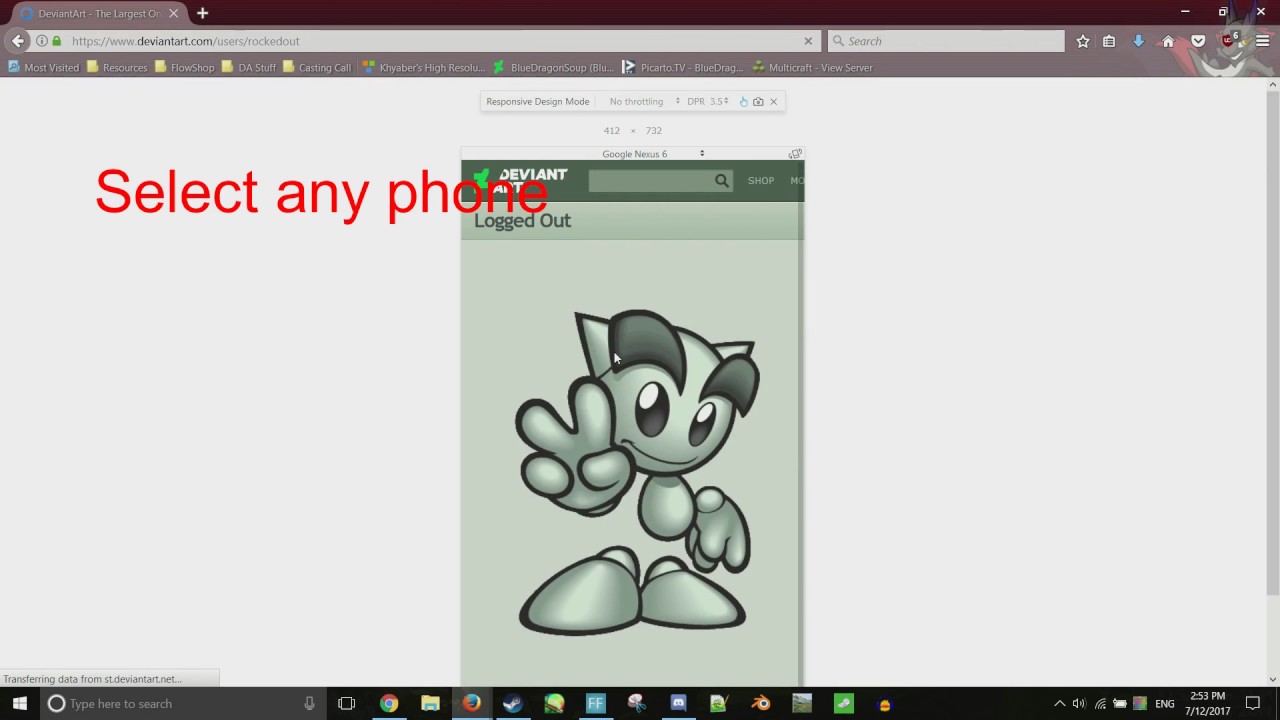1280x720 pixels.
Task: Open the Google Nexus 6 device dropdown
Action: [x=652, y=154]
